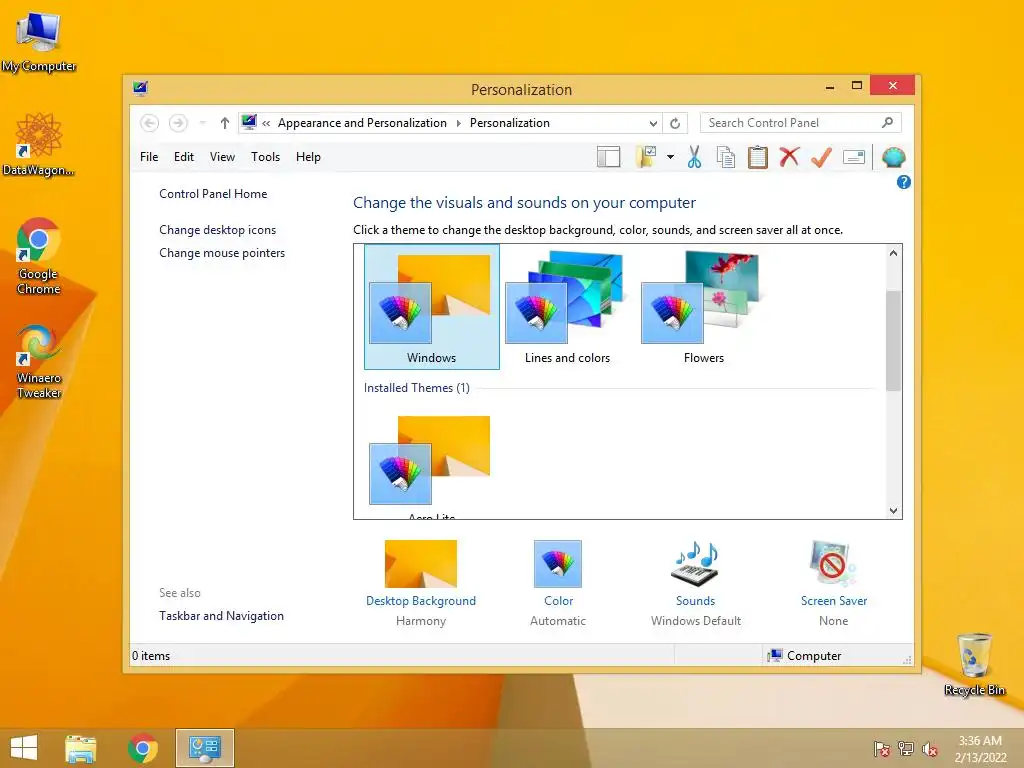
Task: Open Sounds settings
Action: click(696, 583)
